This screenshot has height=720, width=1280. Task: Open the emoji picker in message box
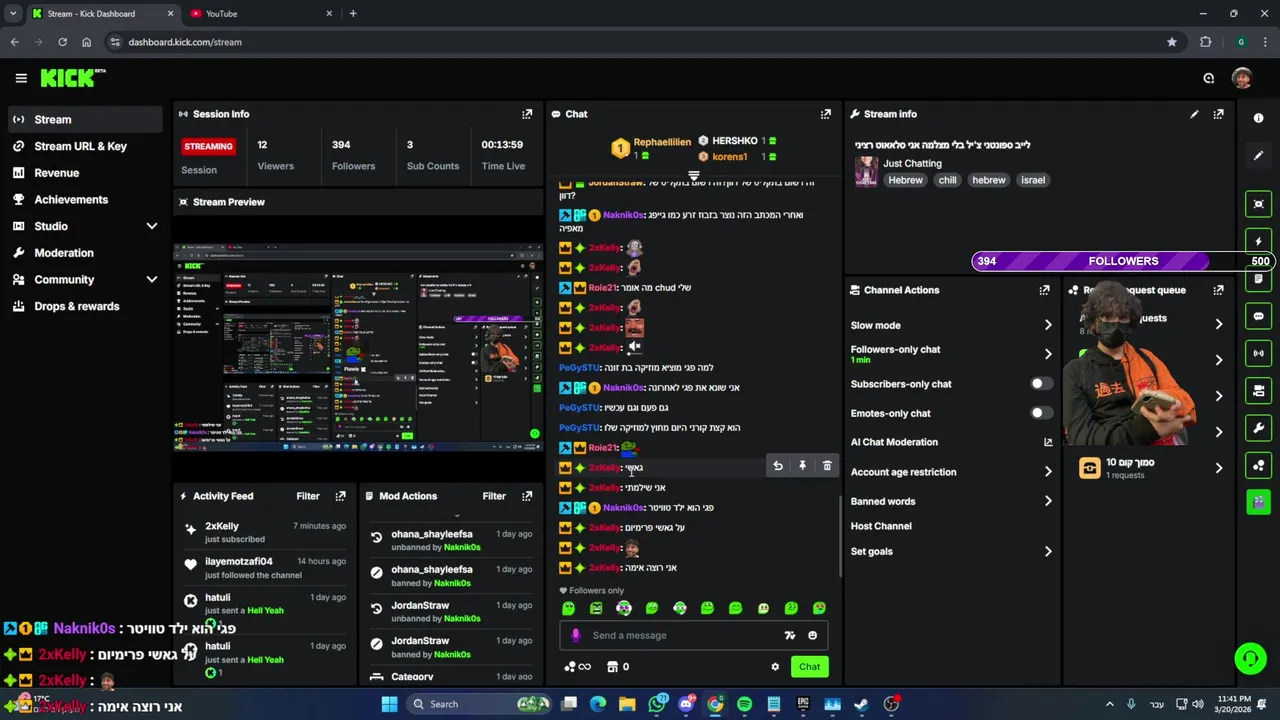click(812, 635)
